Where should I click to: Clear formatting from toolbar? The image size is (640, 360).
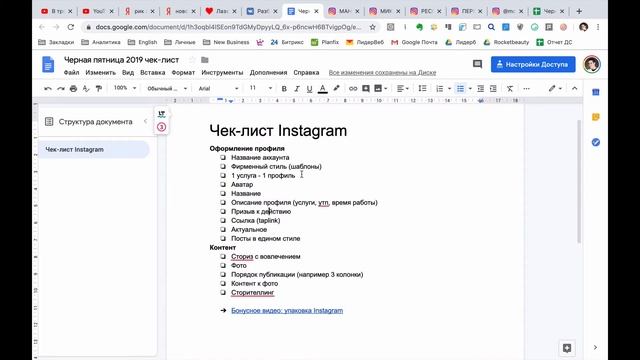click(x=510, y=89)
